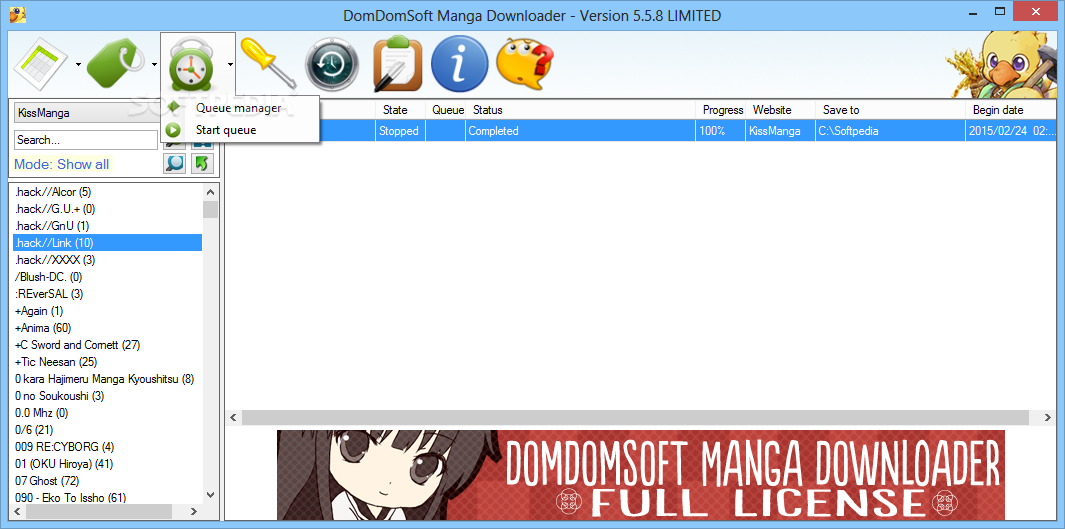Viewport: 1065px width, 529px height.
Task: Select .hack//Alcor (5) in manga list
Action: tap(107, 192)
